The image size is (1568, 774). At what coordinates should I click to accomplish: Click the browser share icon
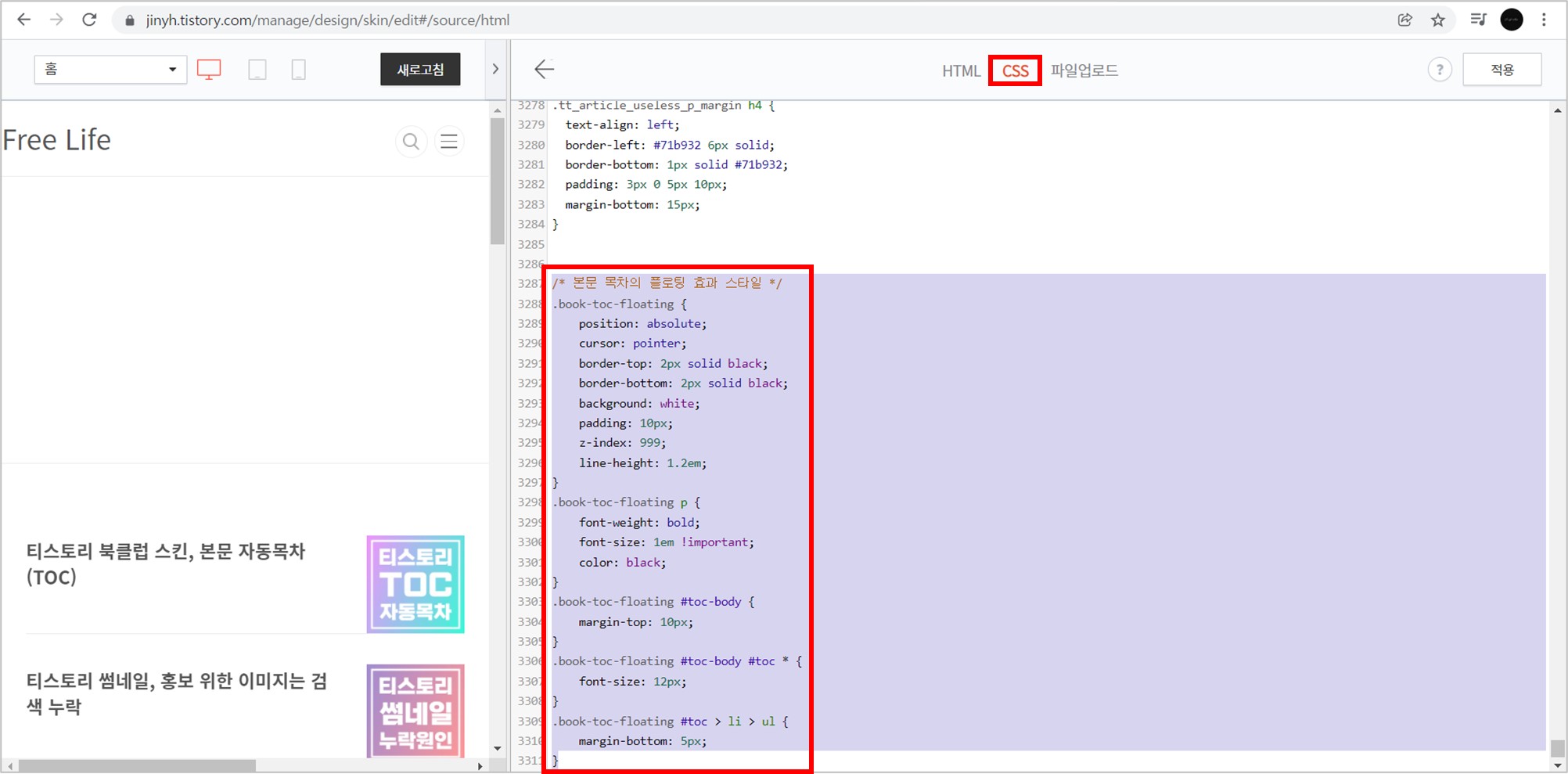coord(1404,20)
